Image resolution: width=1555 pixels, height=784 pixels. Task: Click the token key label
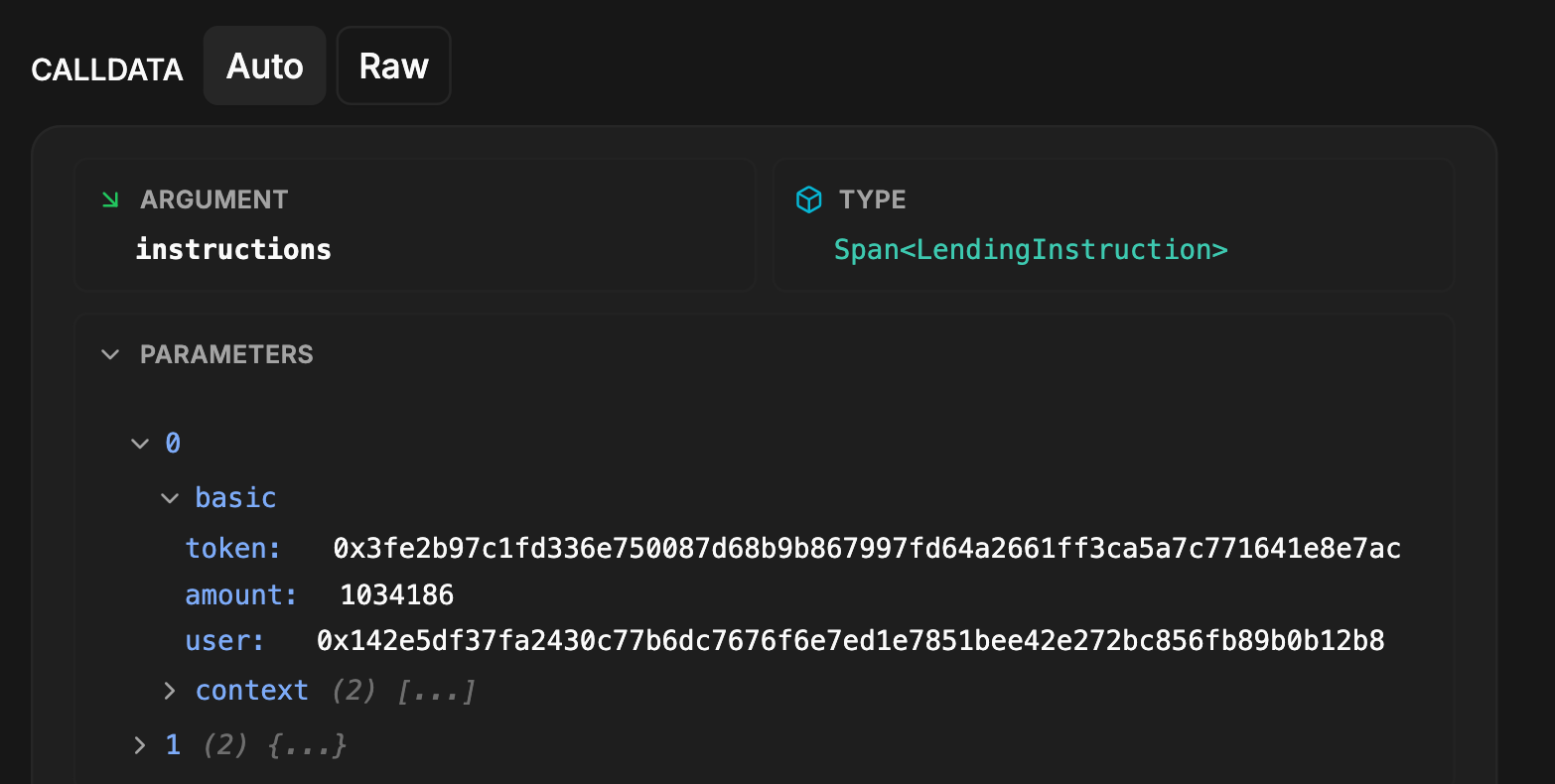pyautogui.click(x=233, y=548)
